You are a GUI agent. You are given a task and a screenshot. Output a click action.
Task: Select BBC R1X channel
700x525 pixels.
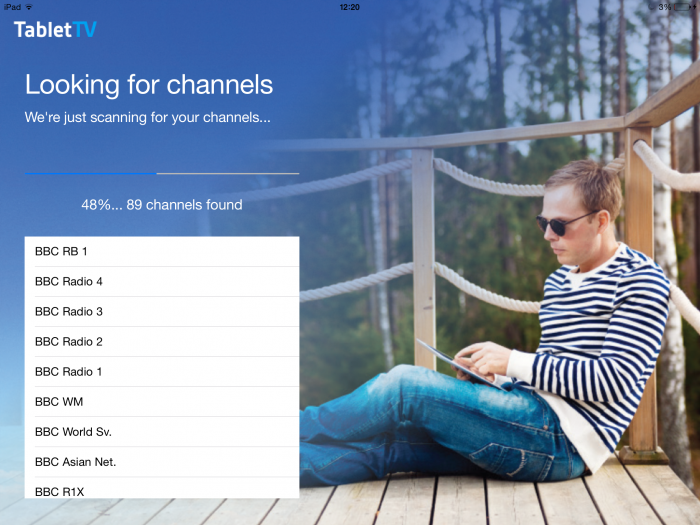[x=162, y=488]
